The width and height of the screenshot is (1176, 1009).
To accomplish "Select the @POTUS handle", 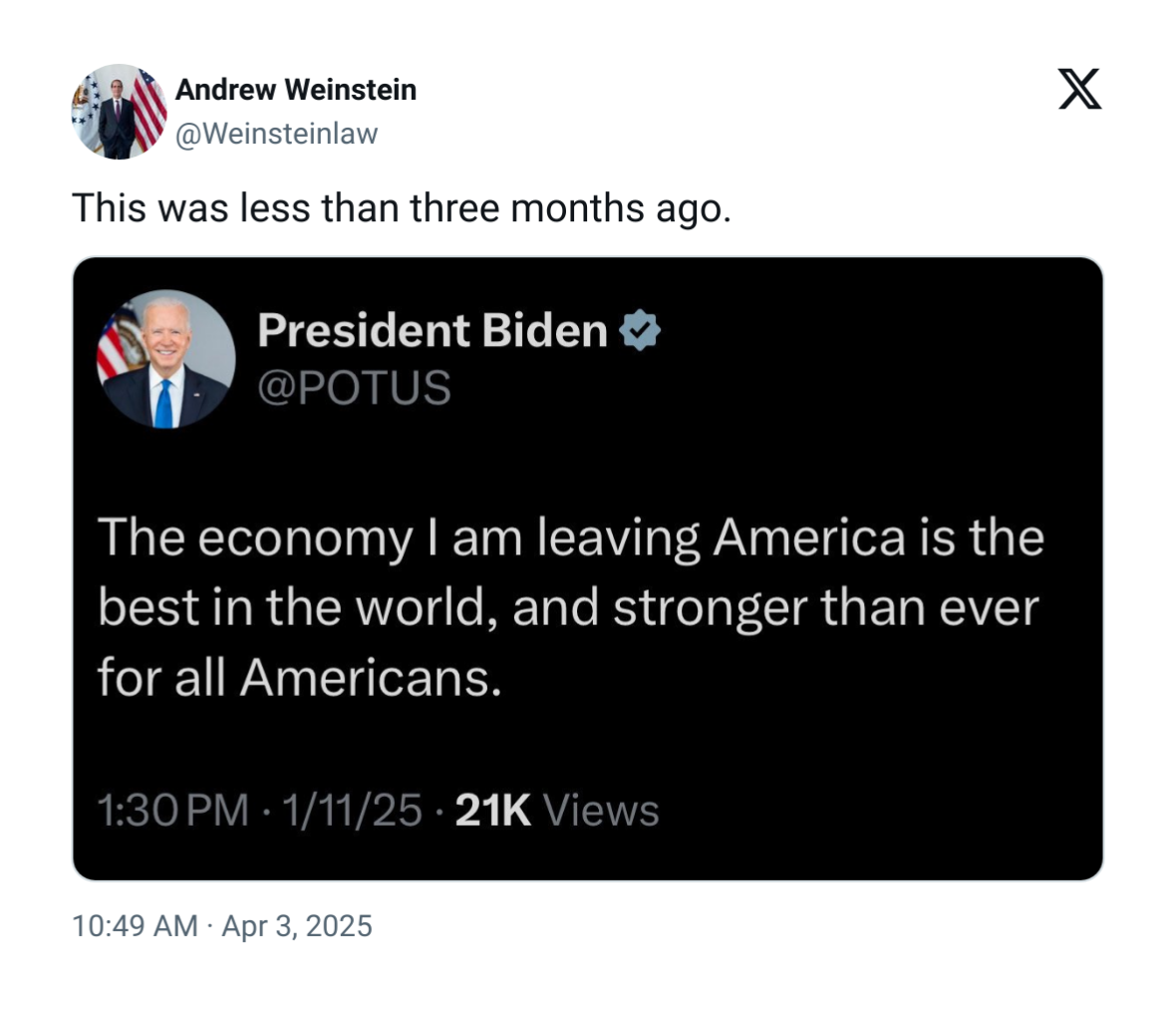I will [x=354, y=388].
